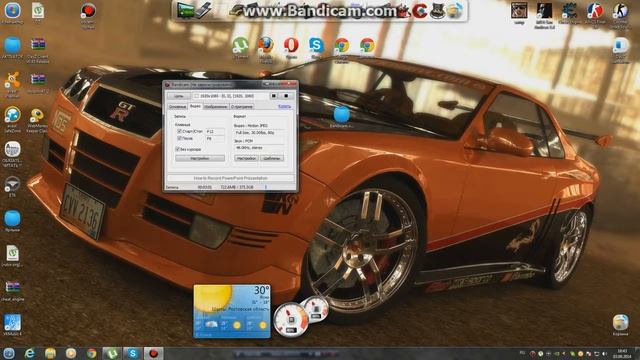640x360 pixels.
Task: Switch to the Изображение tab in Bandicam
Action: pos(216,107)
